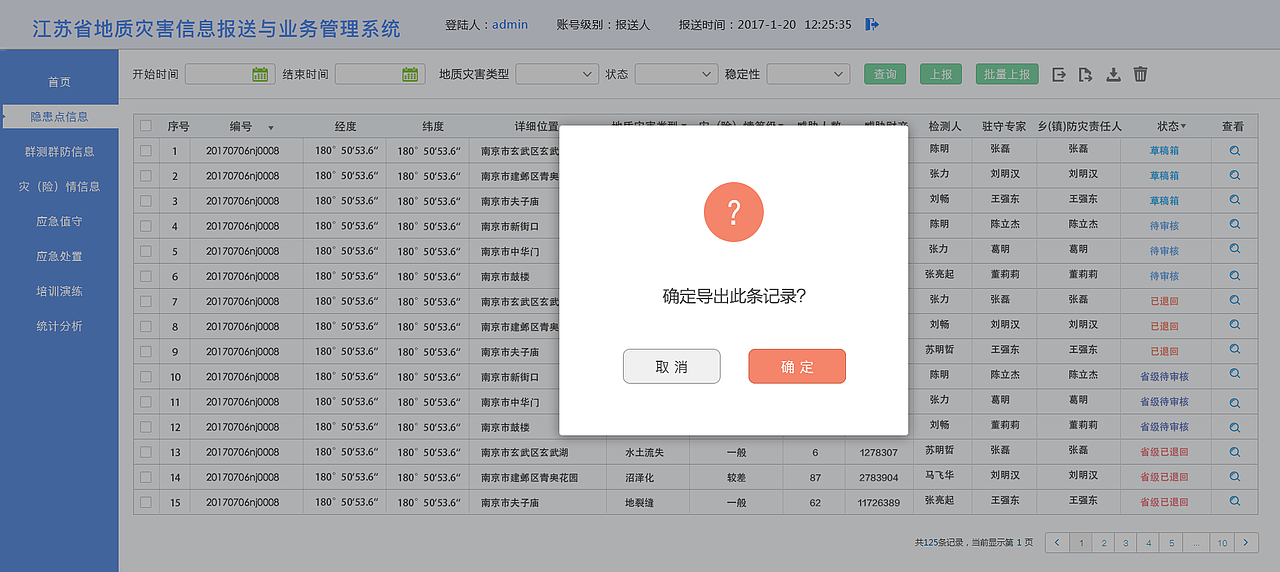View details of row 15 via magnifier icon

1235,501
